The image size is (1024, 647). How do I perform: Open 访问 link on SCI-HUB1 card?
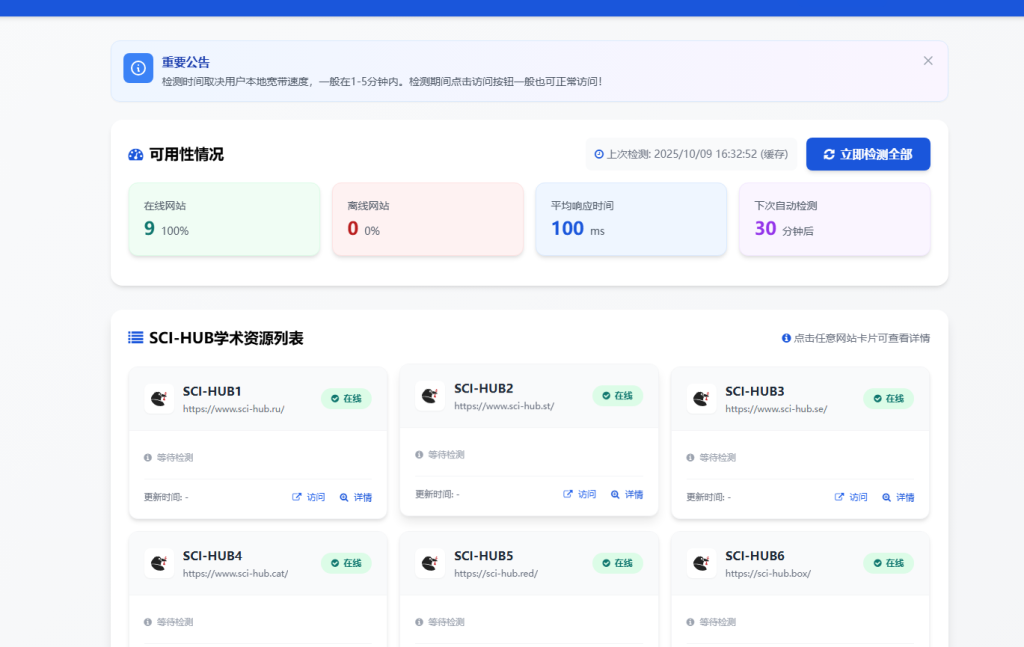[x=309, y=497]
